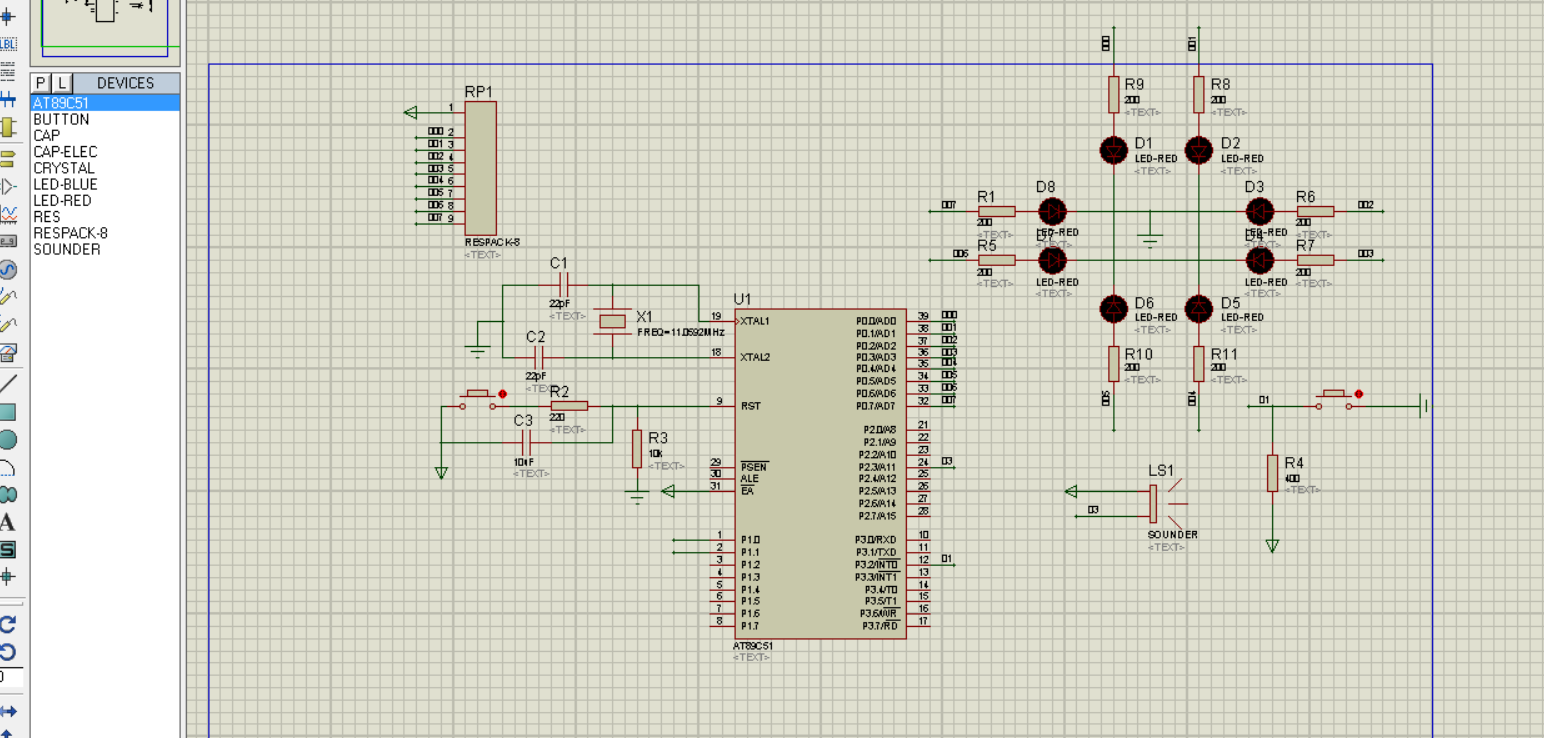Select the Generator mode sine-wave tool
The image size is (1544, 738).
click(x=8, y=269)
